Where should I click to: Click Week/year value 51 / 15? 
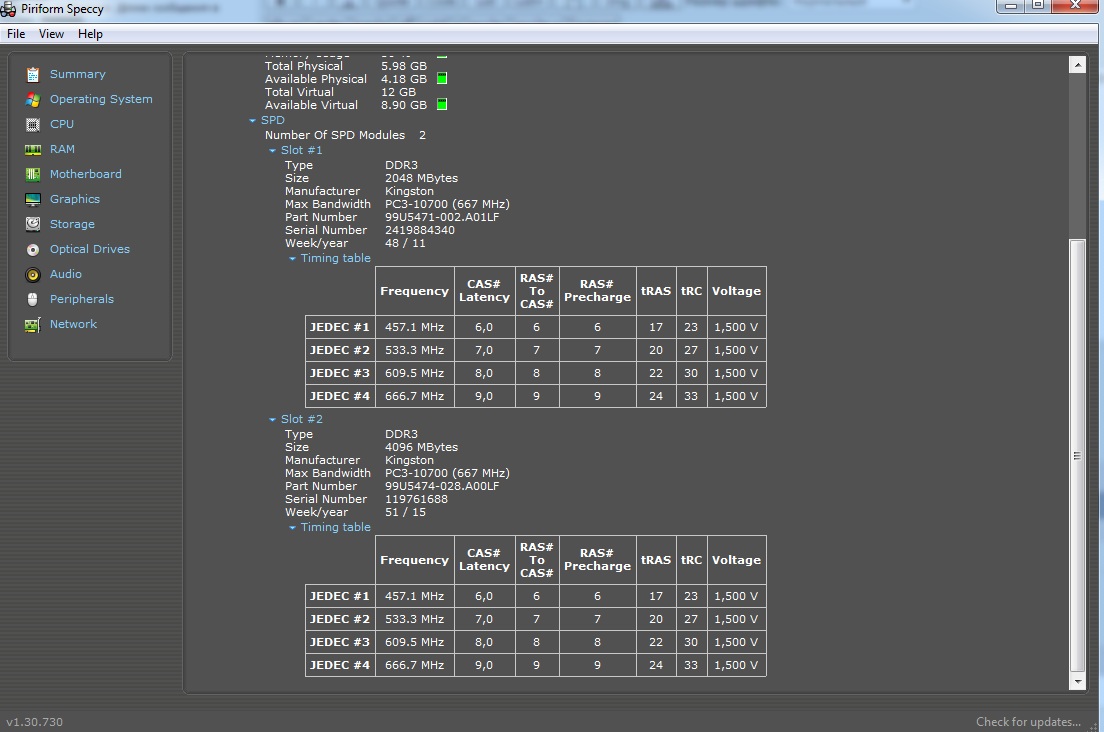[x=405, y=512]
